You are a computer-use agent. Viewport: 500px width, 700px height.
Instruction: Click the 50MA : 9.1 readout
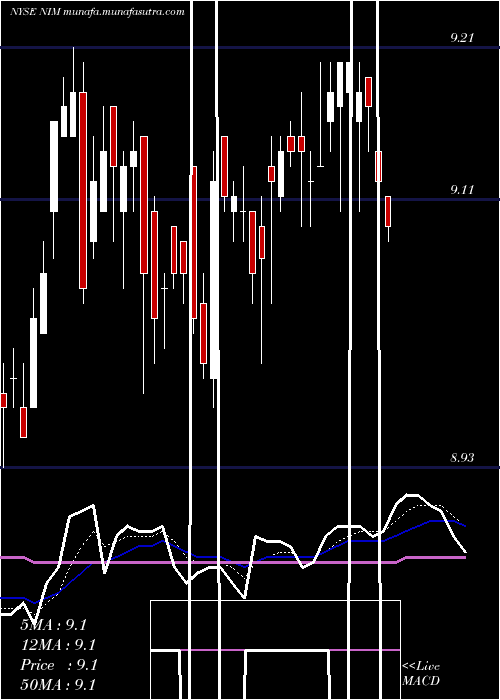[x=58, y=684]
